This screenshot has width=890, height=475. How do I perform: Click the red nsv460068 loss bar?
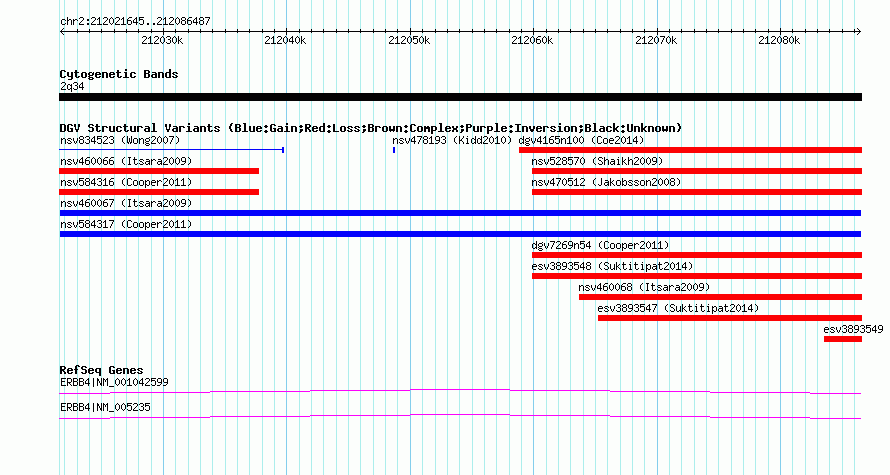(x=720, y=297)
